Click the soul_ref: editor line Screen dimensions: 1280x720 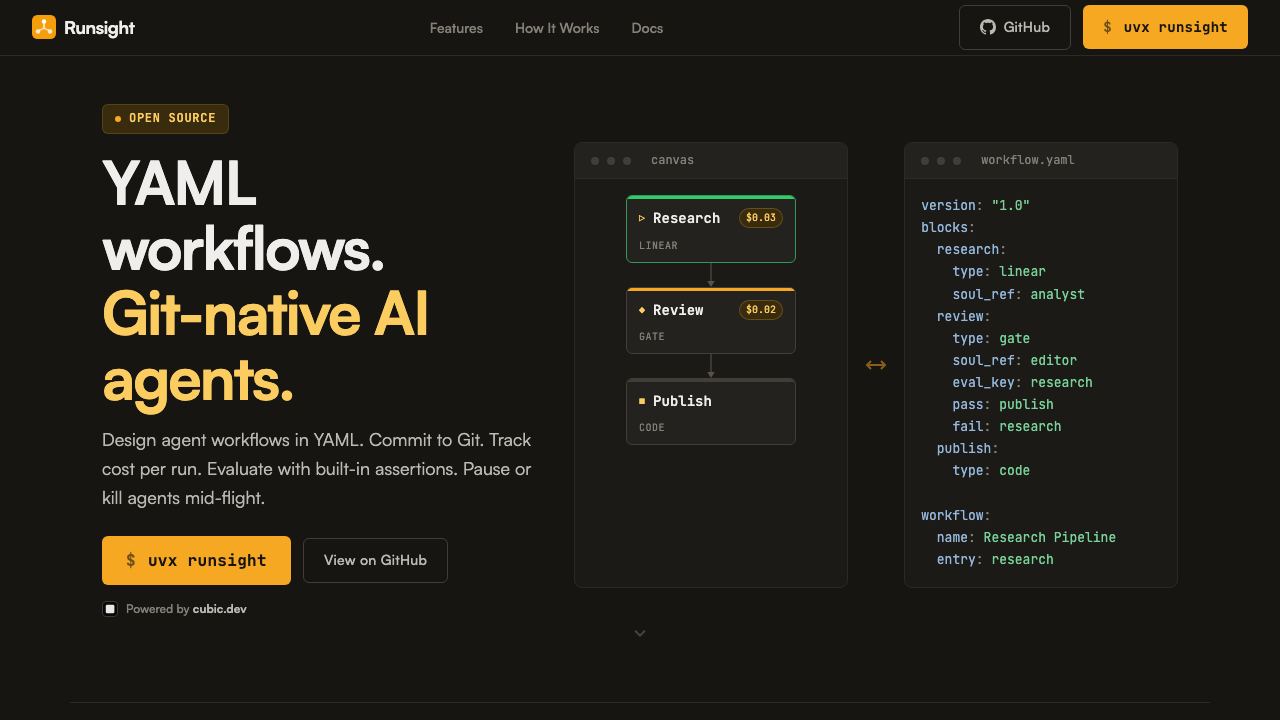click(x=1014, y=360)
